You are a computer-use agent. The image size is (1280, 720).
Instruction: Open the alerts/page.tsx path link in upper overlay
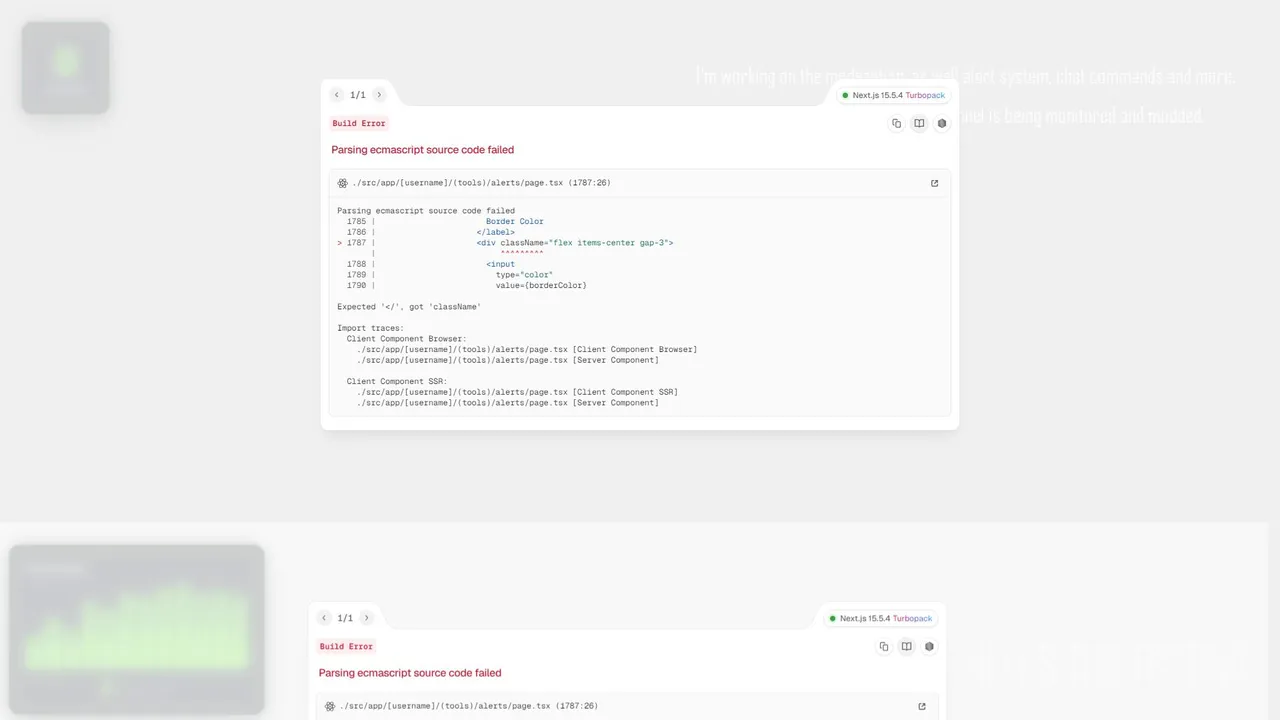[x=481, y=183]
